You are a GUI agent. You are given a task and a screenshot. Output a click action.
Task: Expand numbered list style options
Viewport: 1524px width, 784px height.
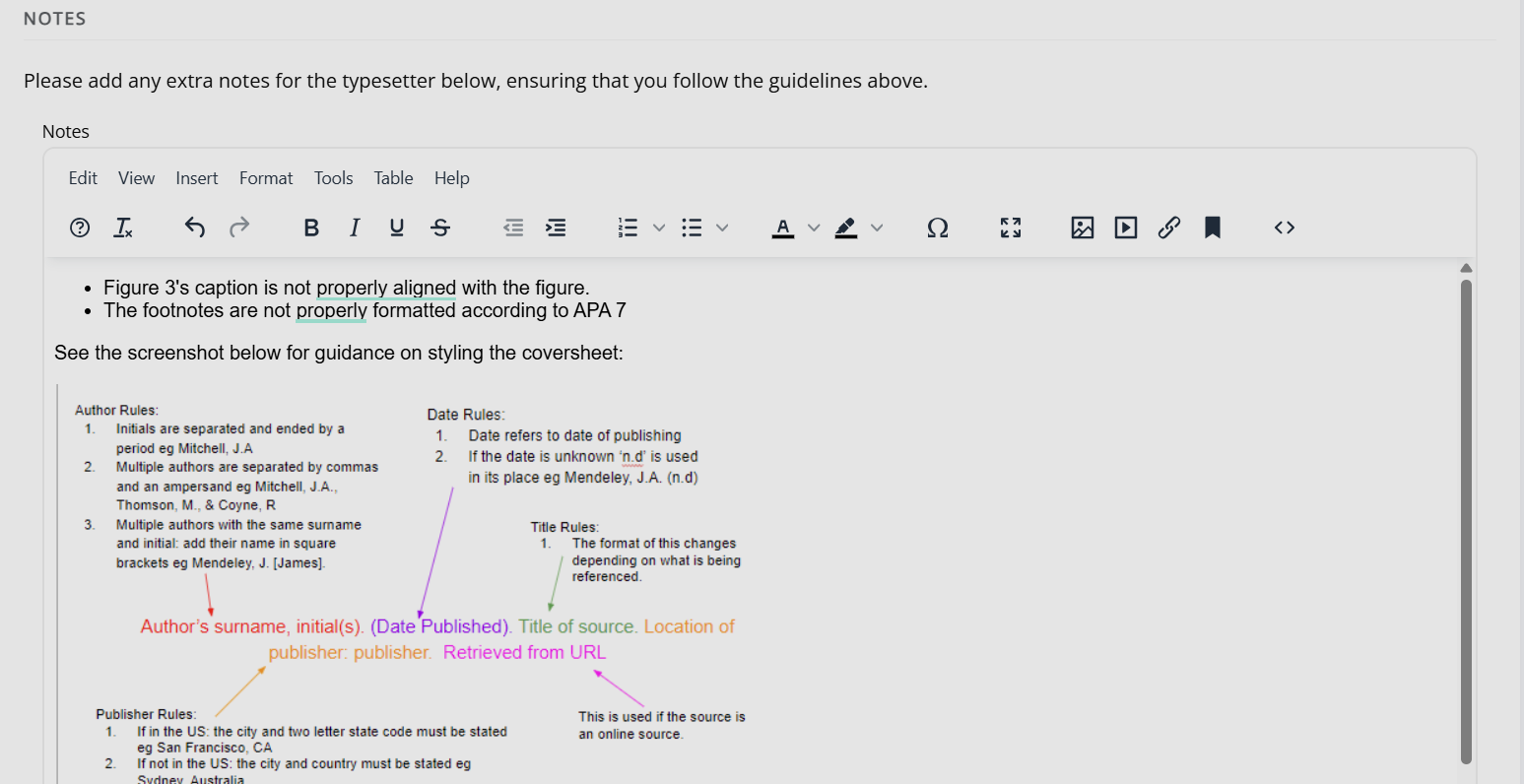[659, 228]
